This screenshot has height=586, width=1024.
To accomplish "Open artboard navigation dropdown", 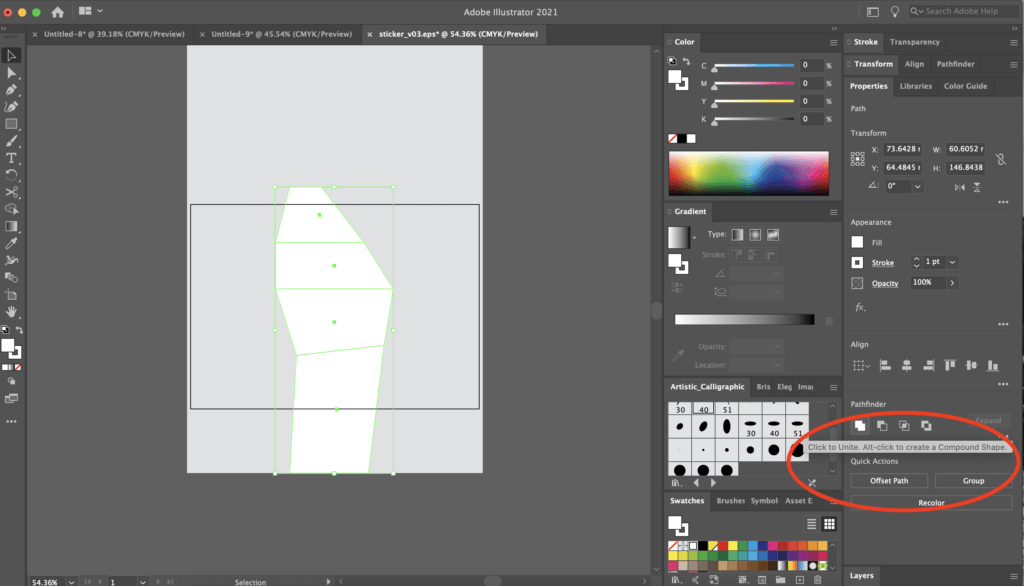I will click(x=142, y=581).
